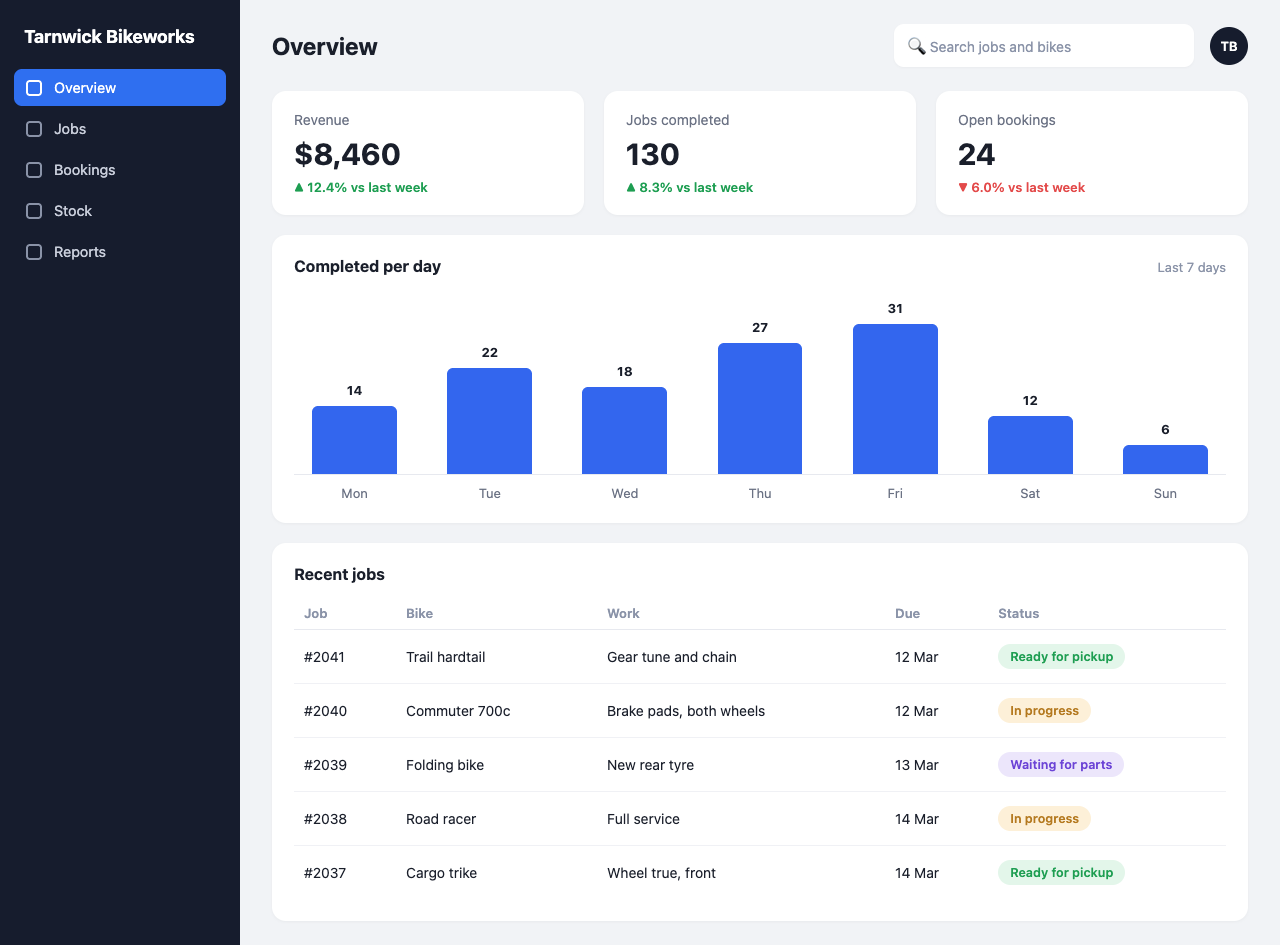Open the Stock page label
The height and width of the screenshot is (945, 1280).
(x=73, y=211)
